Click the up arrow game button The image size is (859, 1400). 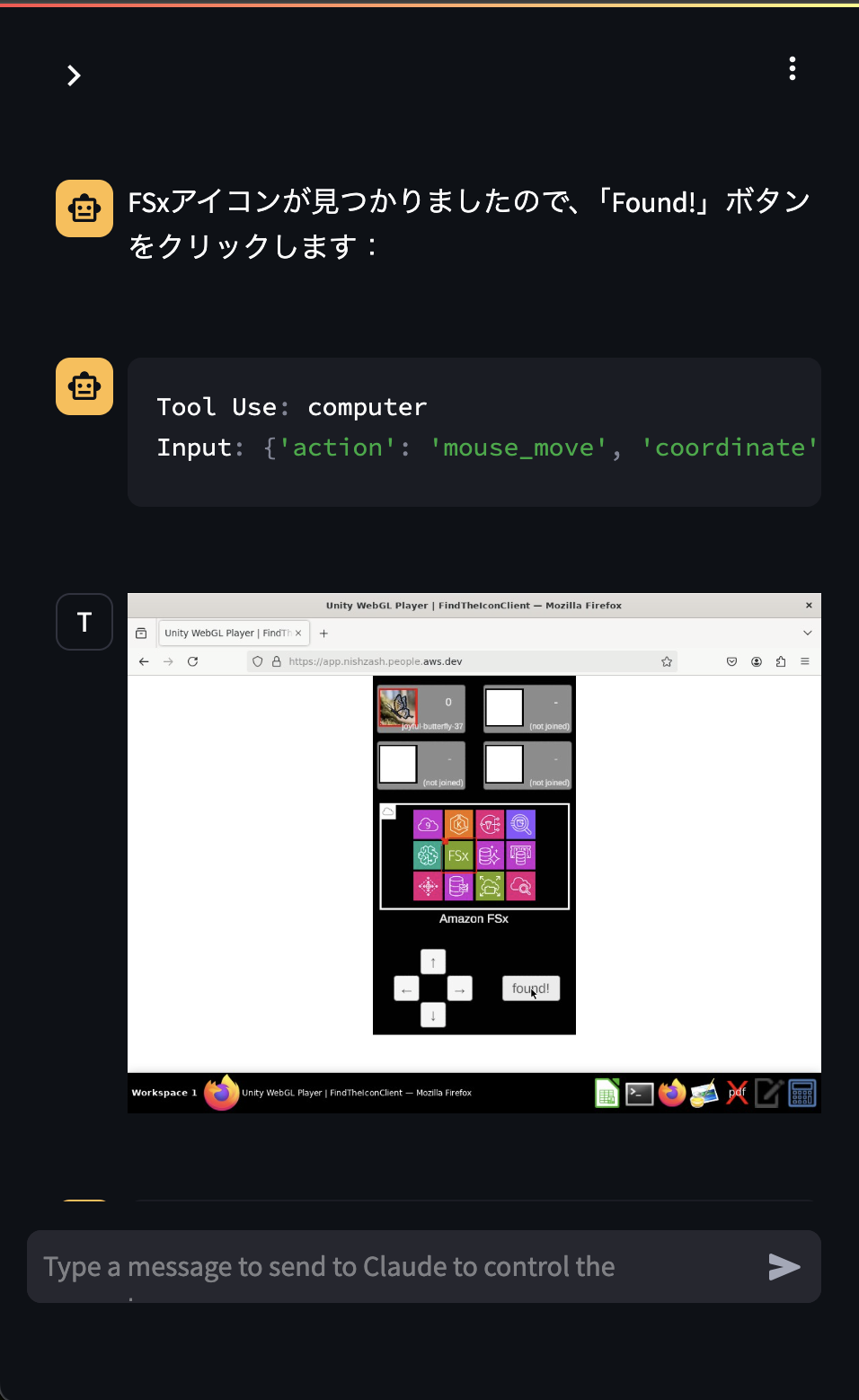tap(433, 962)
